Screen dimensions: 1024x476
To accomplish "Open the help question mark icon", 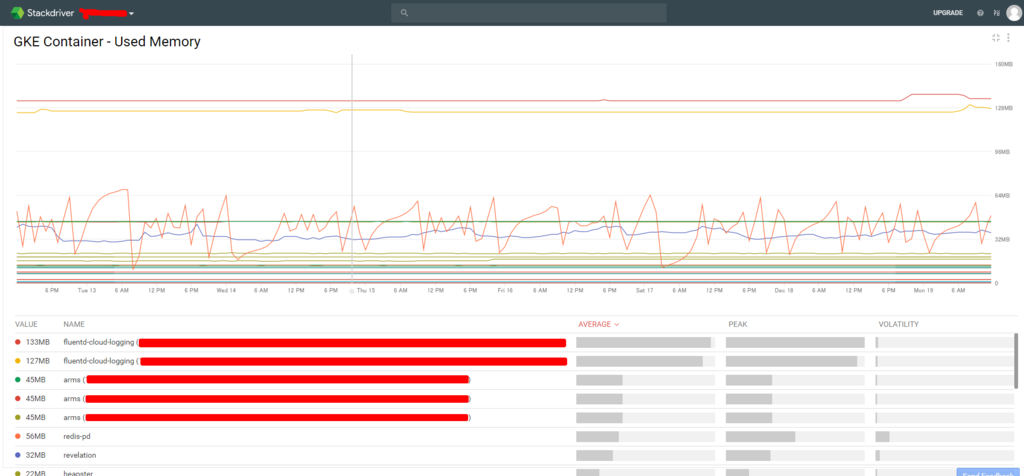I will coord(980,13).
